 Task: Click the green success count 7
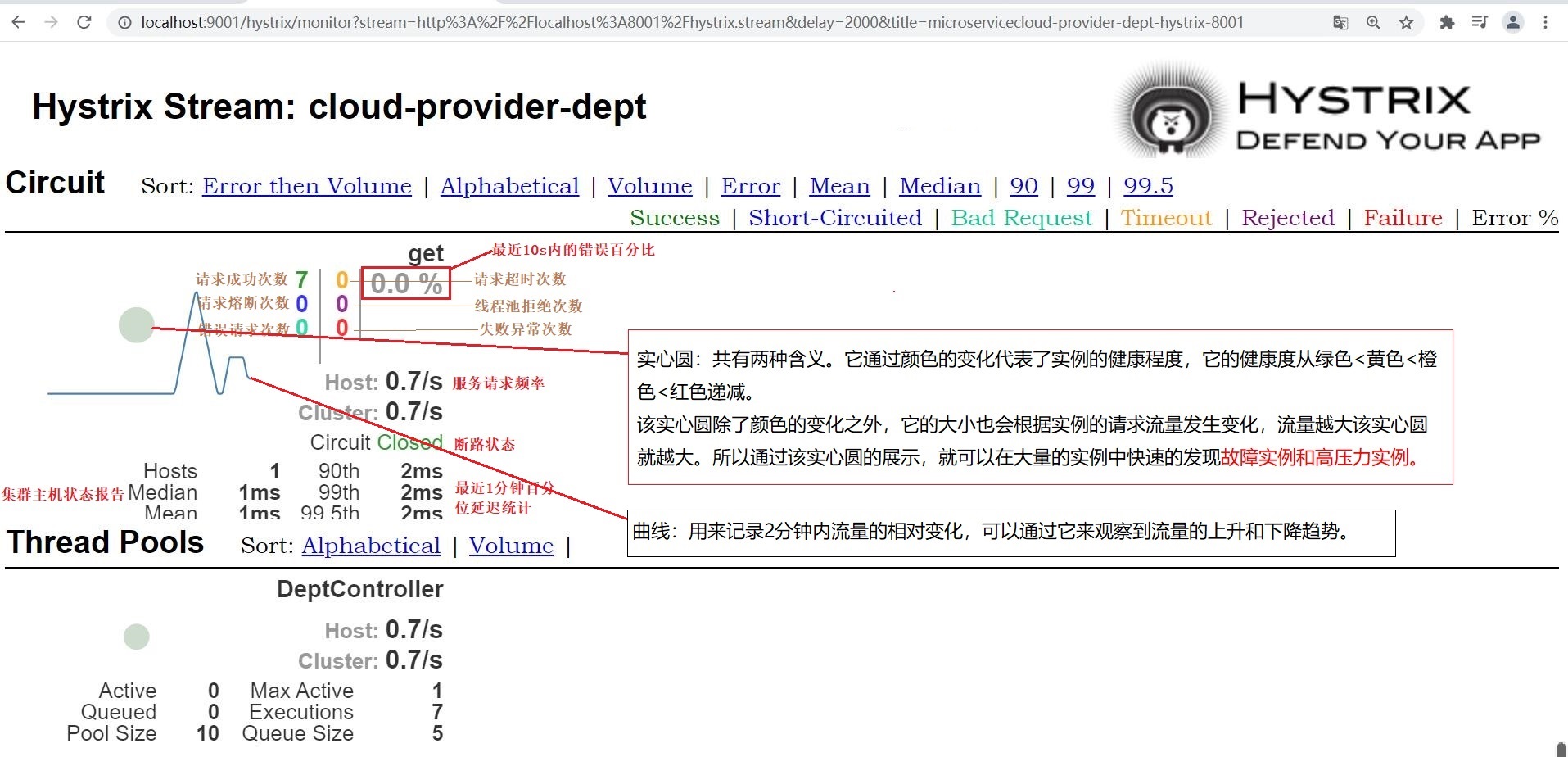pos(301,280)
